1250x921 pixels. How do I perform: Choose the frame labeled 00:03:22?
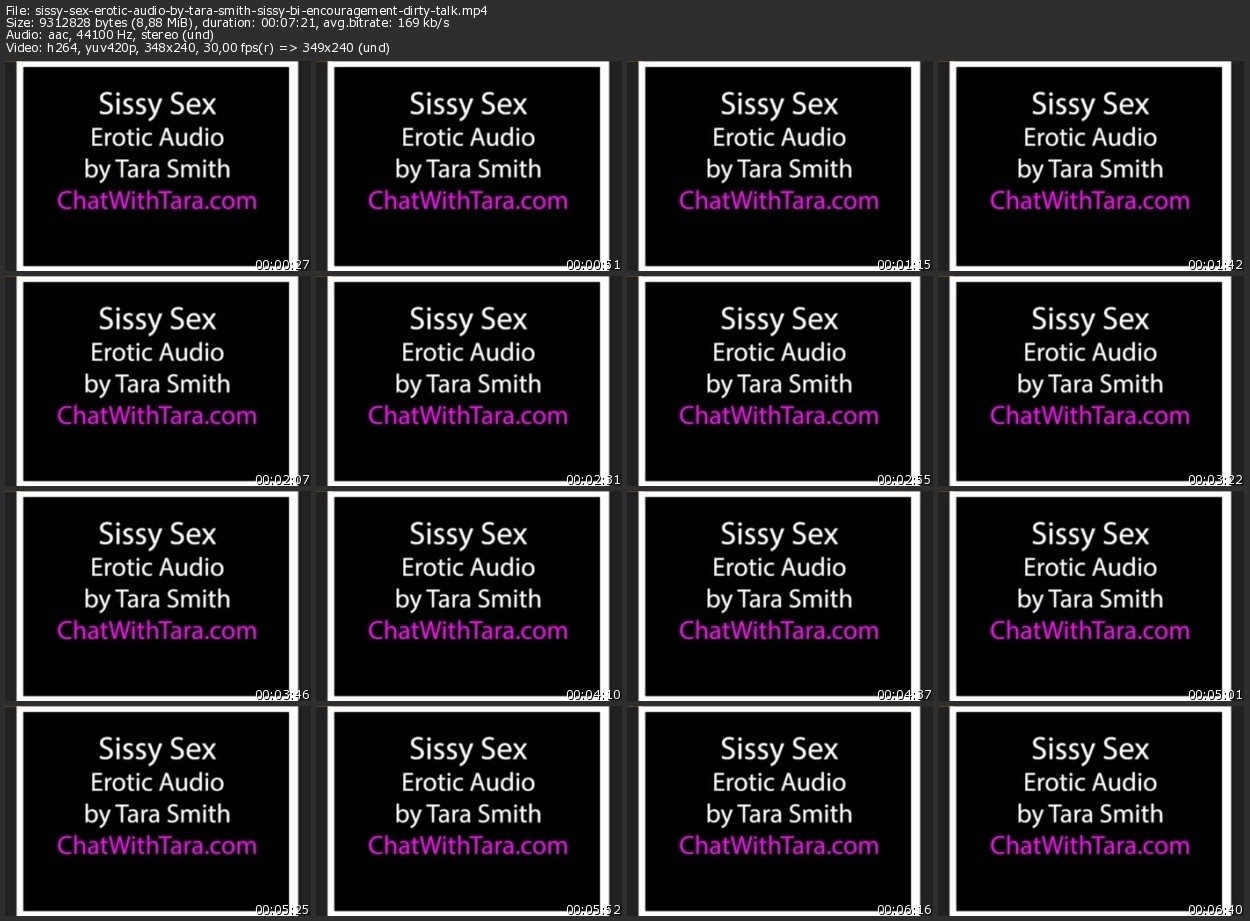pos(1090,381)
